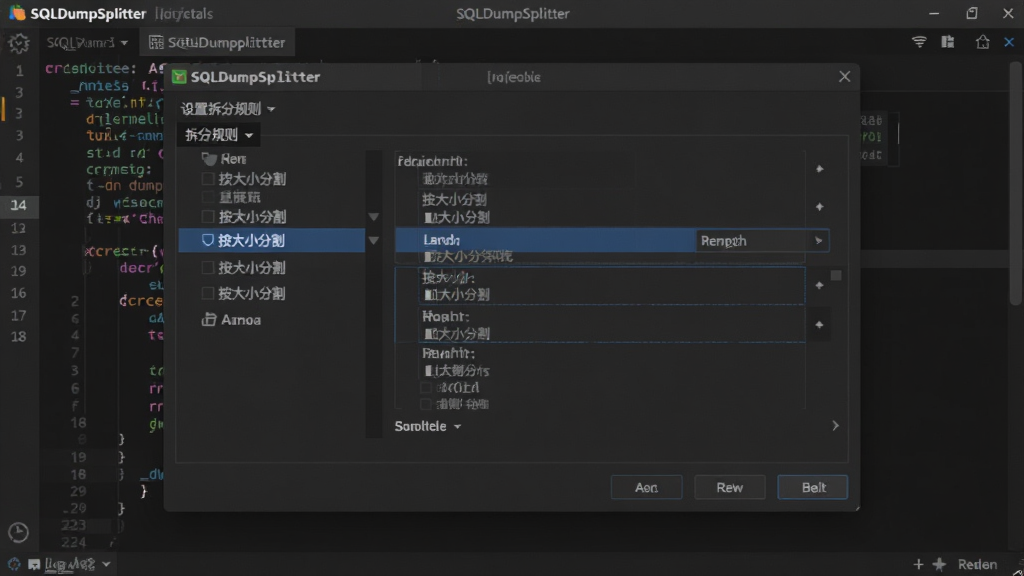Toggle the lowest small checkbox in right panel
This screenshot has width=1024, height=576.
426,404
